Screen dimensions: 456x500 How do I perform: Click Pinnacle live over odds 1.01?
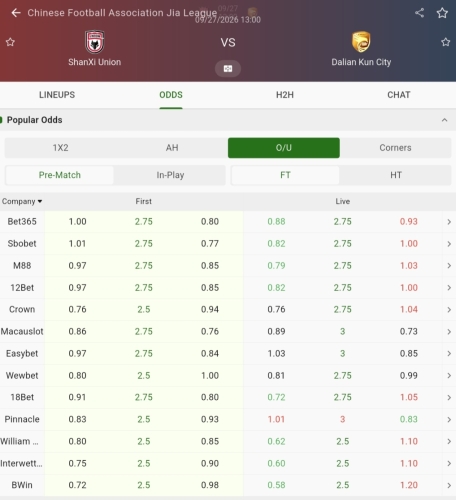(276, 419)
